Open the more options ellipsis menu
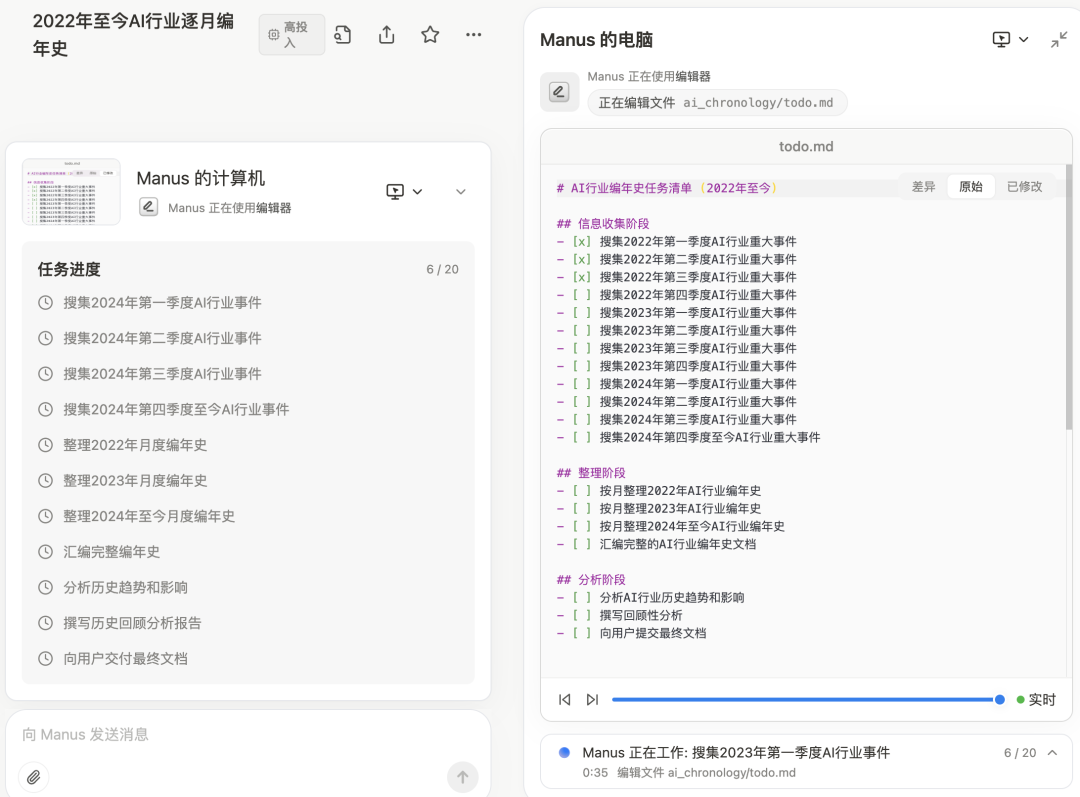Screen dimensions: 1080x797 coord(473,34)
